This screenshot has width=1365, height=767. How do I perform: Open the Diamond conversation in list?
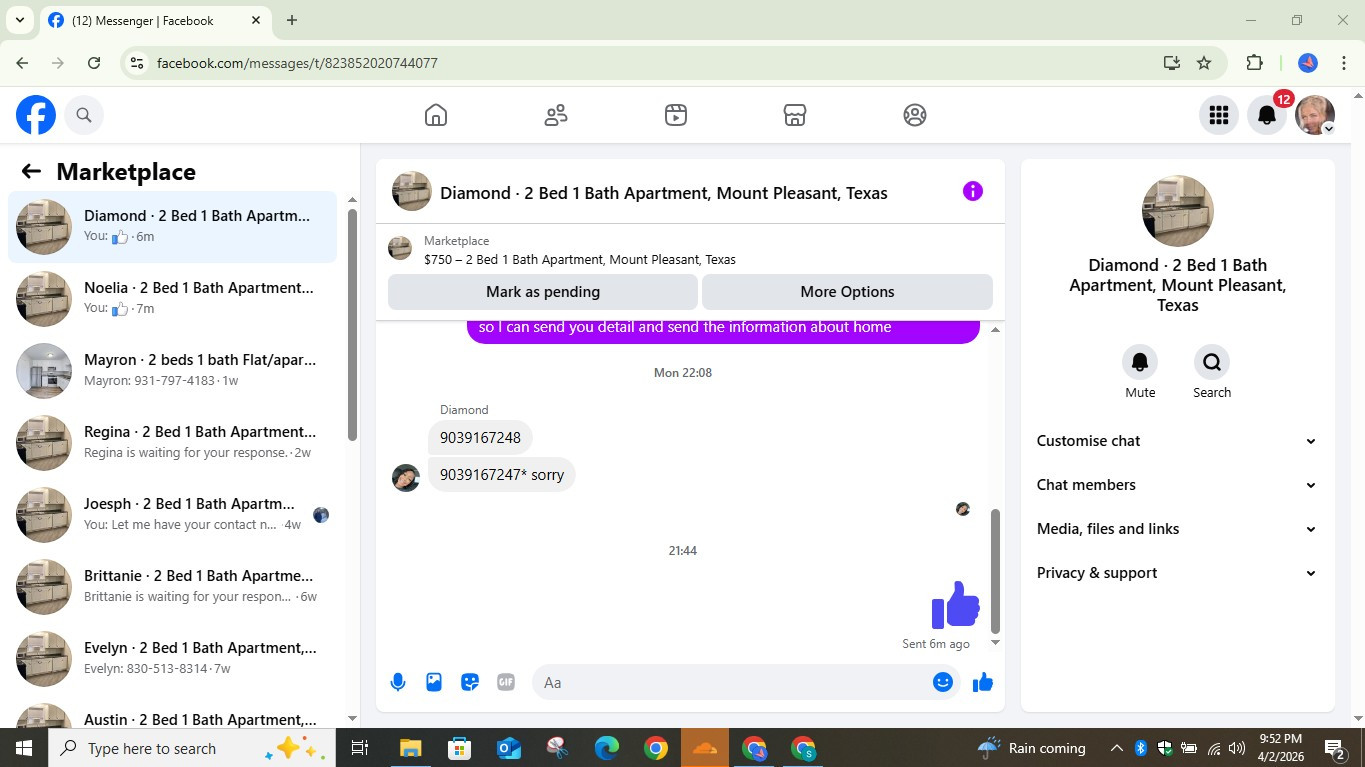pyautogui.click(x=173, y=227)
